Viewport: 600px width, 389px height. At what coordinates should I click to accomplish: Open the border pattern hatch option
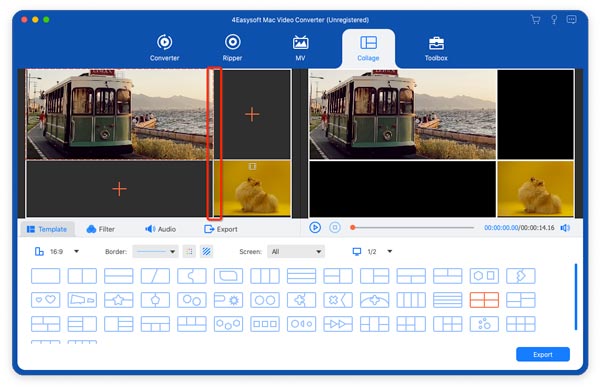coord(206,251)
